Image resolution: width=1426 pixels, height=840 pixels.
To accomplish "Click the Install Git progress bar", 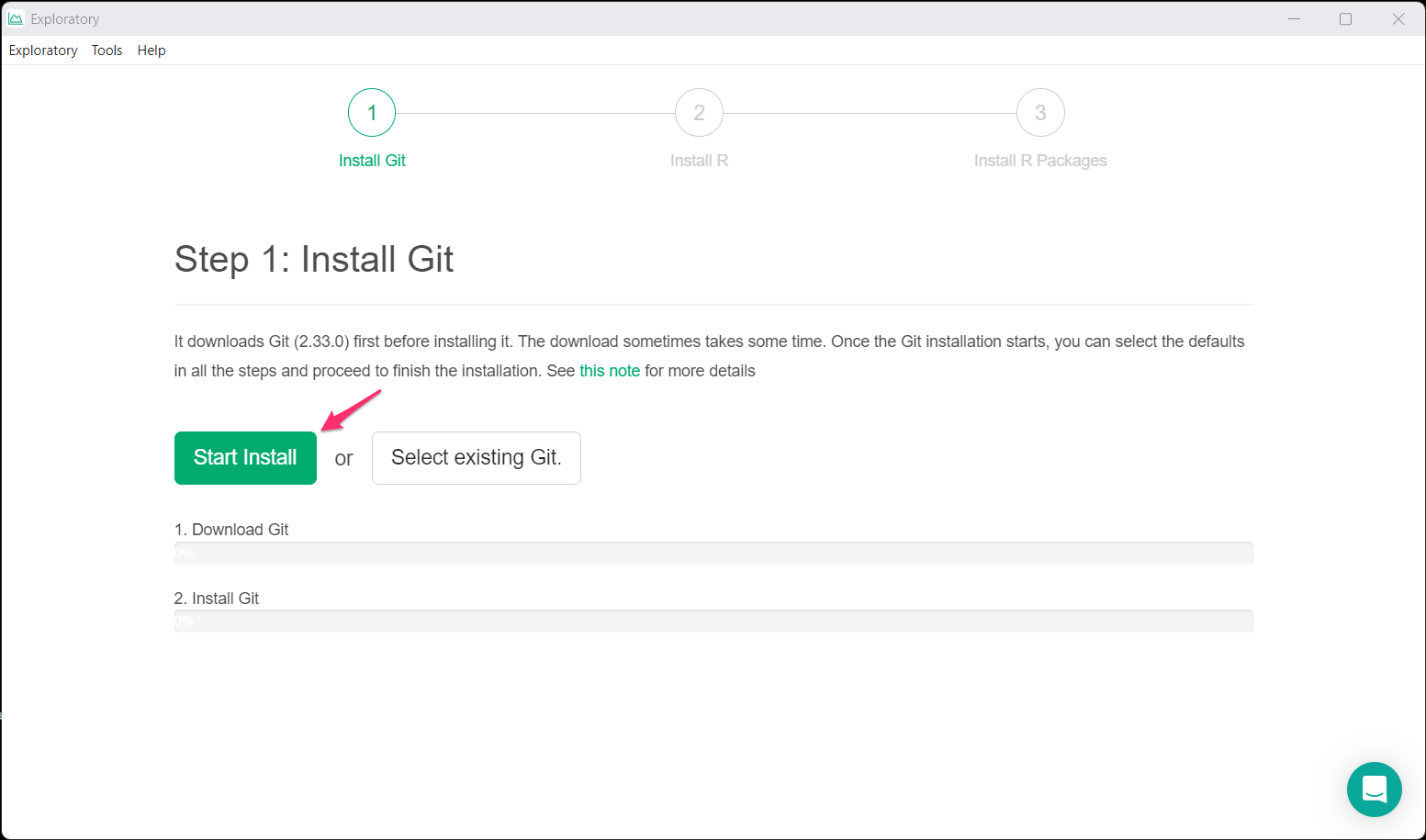I will 713,622.
